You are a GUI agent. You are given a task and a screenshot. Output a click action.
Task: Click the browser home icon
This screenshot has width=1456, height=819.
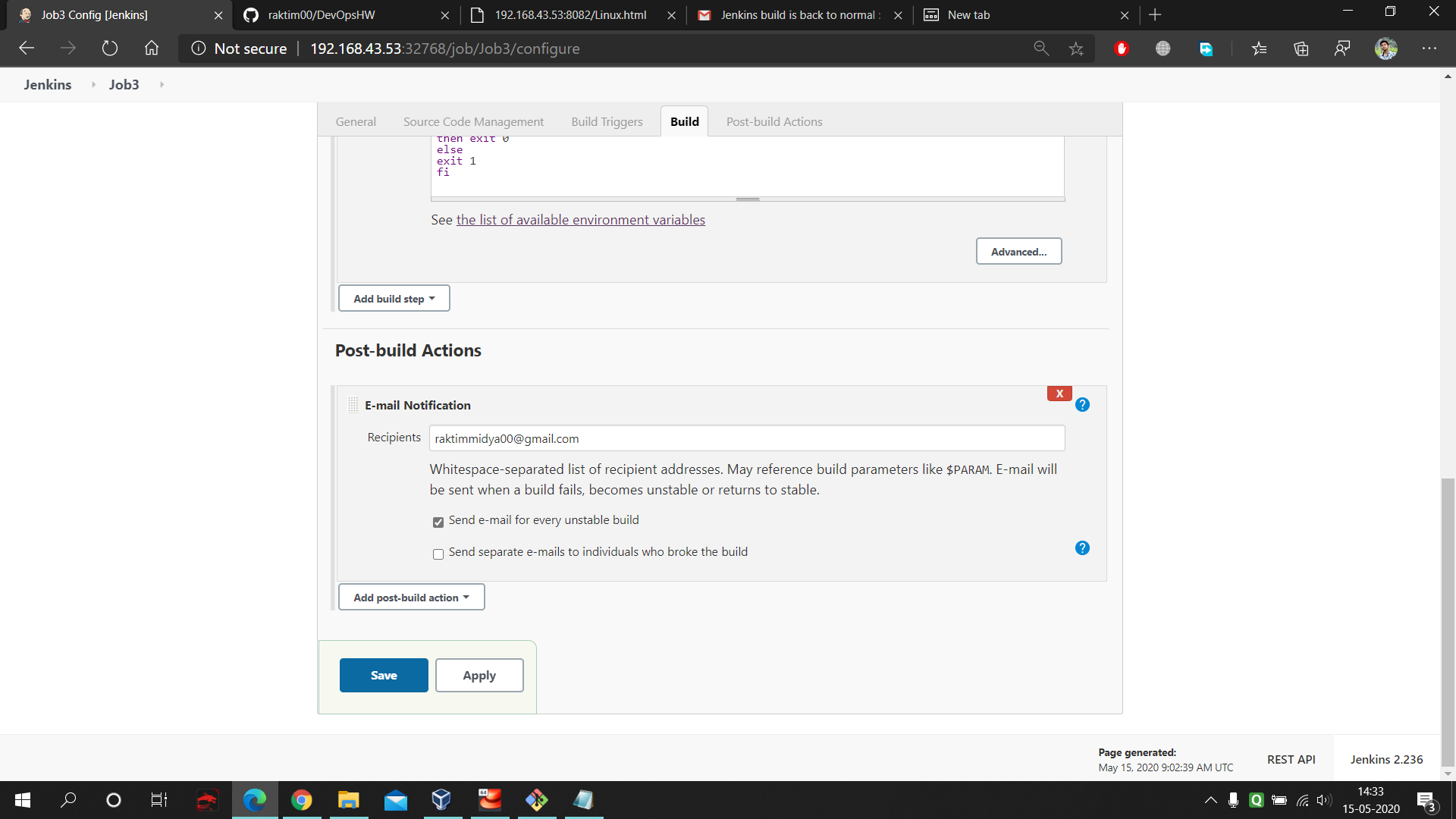[x=152, y=49]
